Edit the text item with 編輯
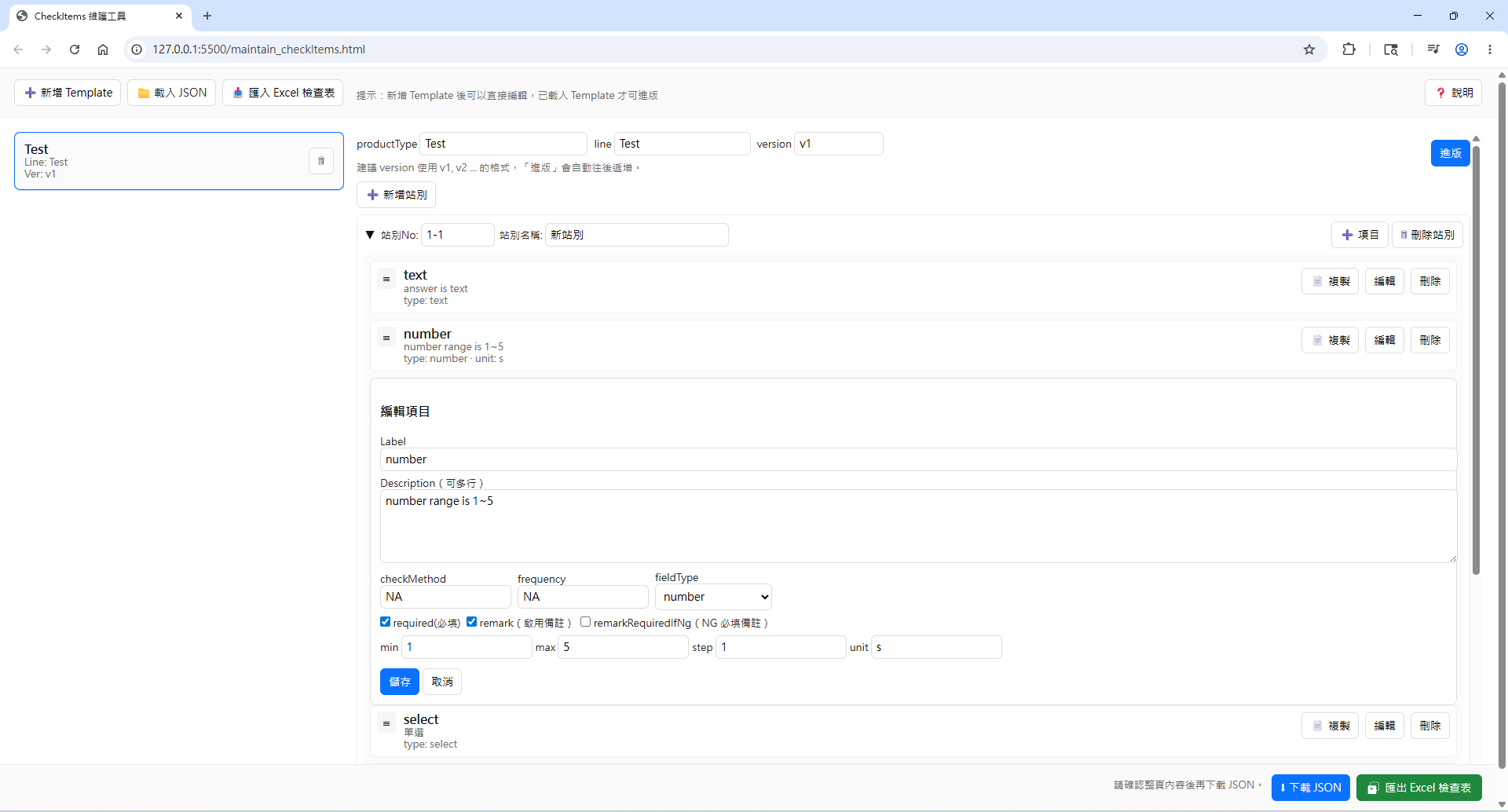 click(x=1385, y=281)
